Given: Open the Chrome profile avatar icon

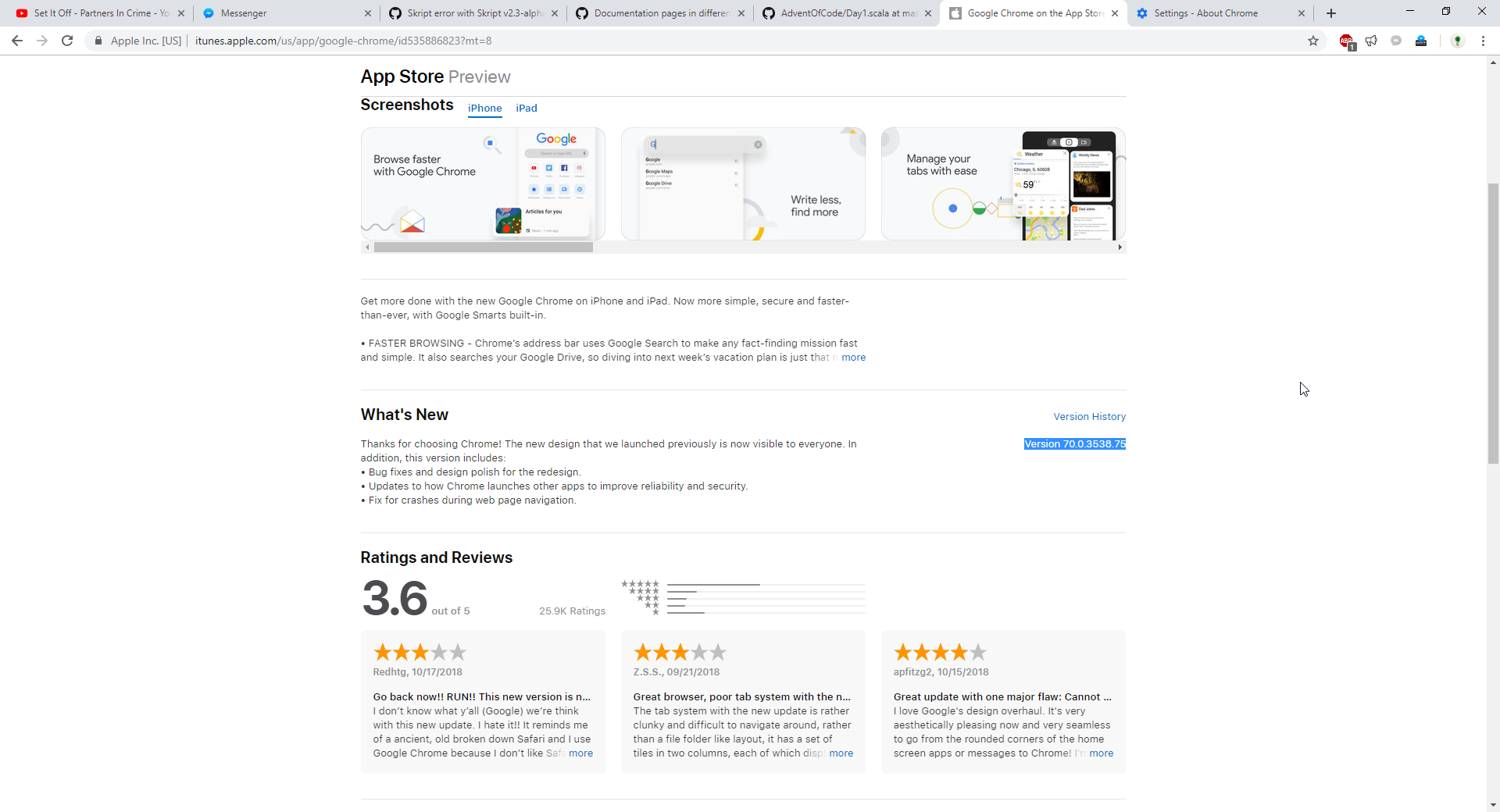Looking at the screenshot, I should (x=1458, y=41).
